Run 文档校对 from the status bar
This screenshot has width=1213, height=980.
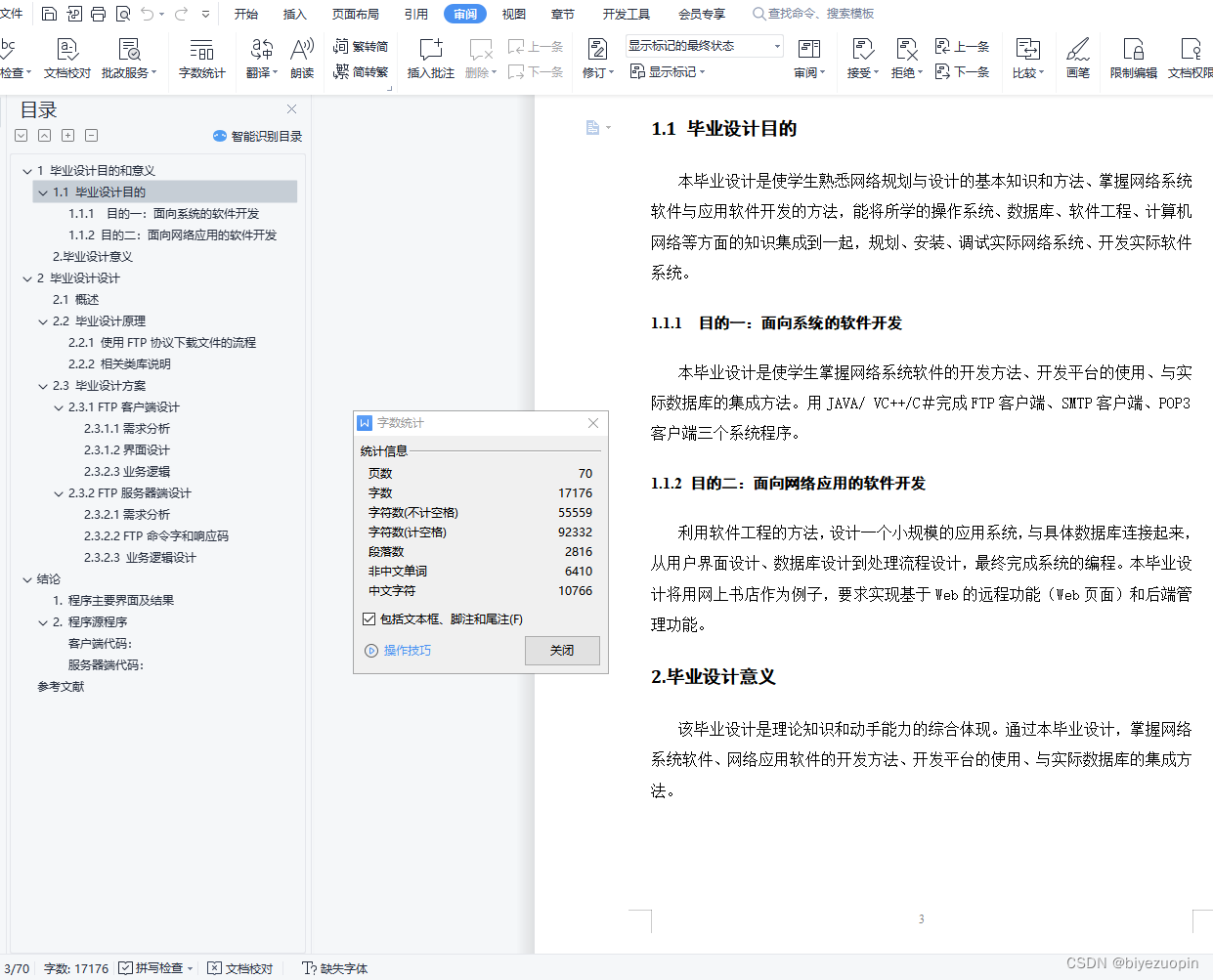coord(246,968)
